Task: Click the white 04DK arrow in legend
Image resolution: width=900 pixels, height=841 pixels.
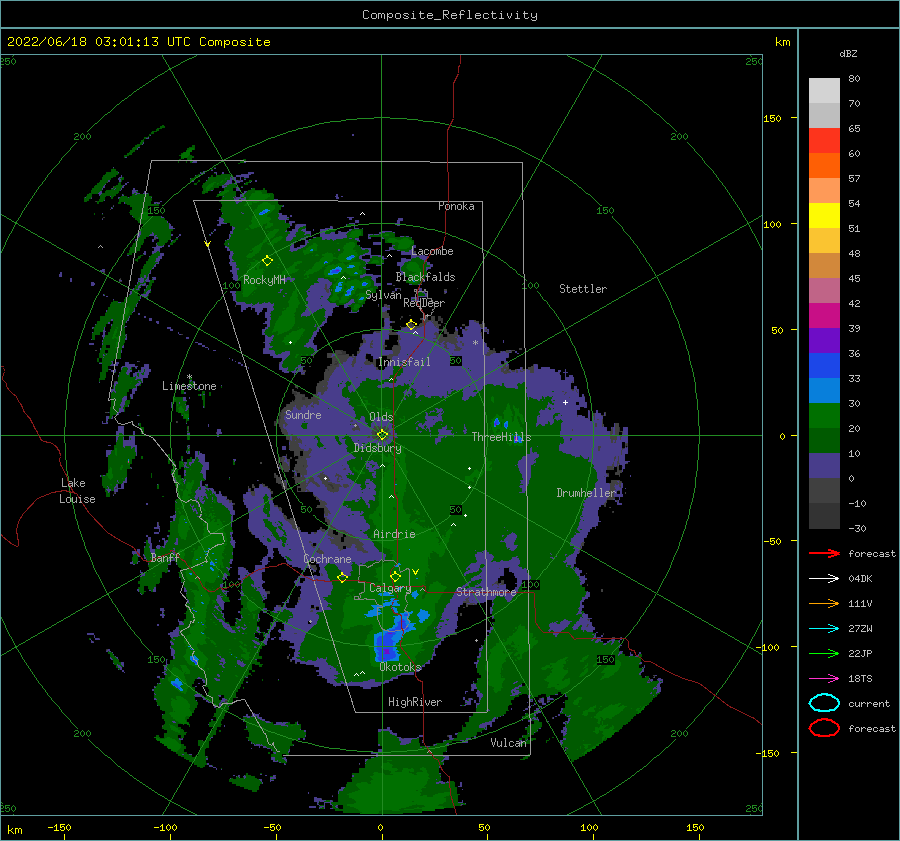Action: (x=824, y=579)
